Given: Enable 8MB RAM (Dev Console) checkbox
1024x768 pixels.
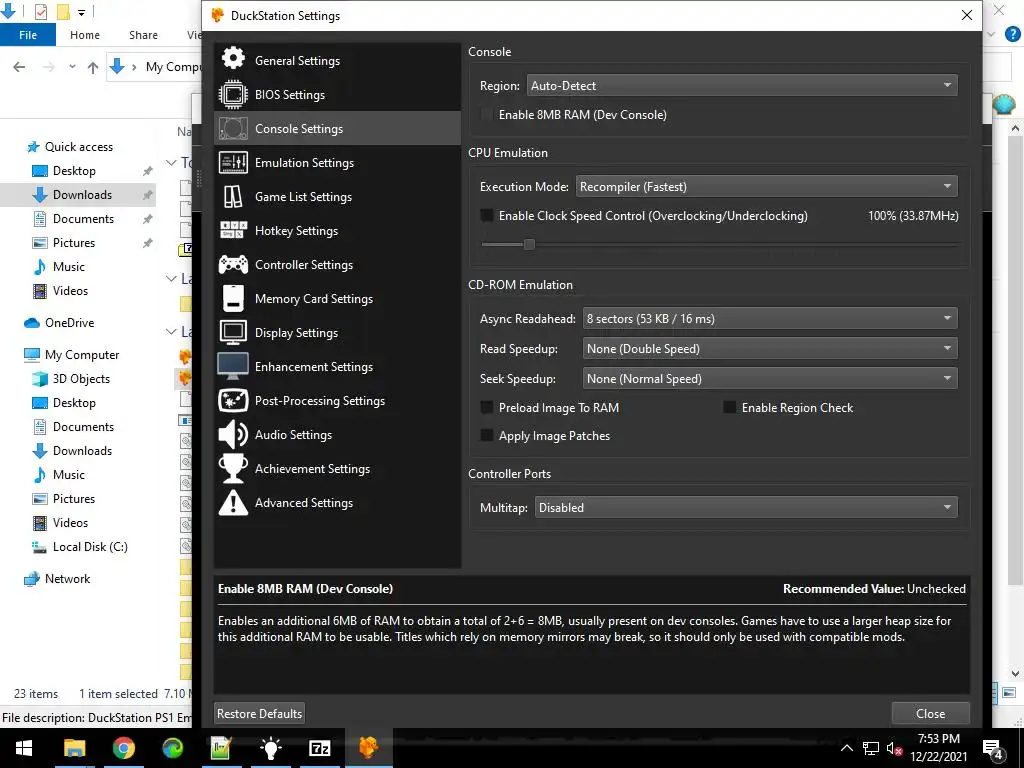Looking at the screenshot, I should pos(487,115).
